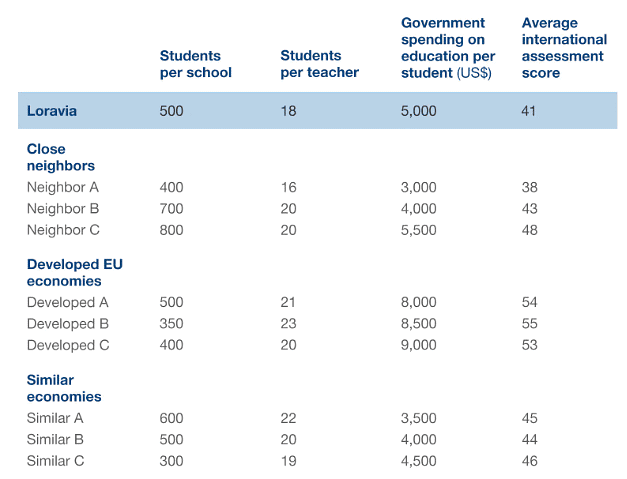
Task: Select Developed B's 8,500 spending value
Action: pyautogui.click(x=418, y=324)
